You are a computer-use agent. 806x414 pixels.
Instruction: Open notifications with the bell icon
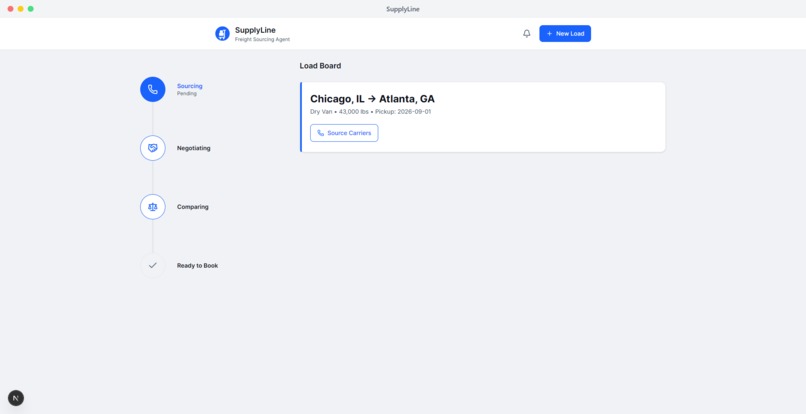pyautogui.click(x=526, y=33)
